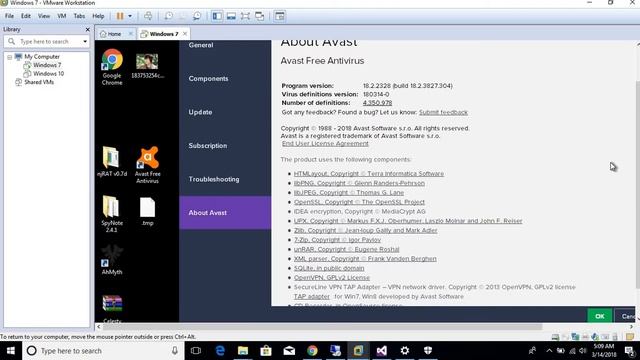This screenshot has width=640, height=360.
Task: Open the Update settings section
Action: (x=225, y=112)
